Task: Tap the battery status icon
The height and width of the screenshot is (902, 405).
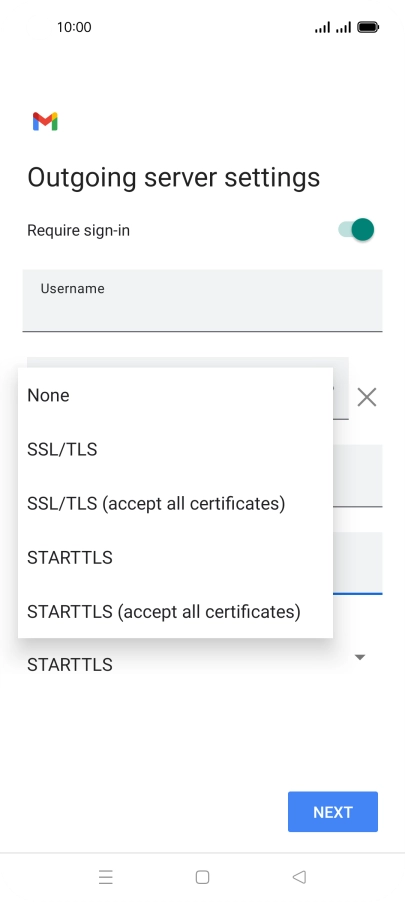Action: (368, 27)
